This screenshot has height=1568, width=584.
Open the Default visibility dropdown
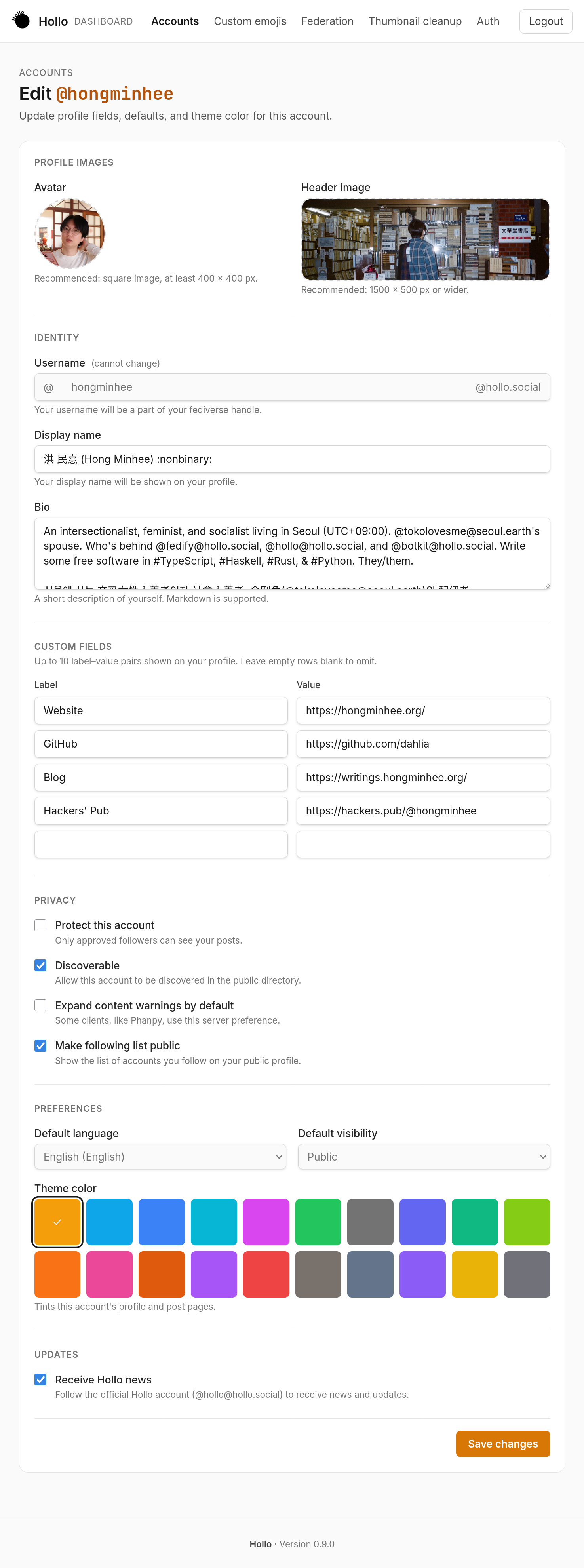424,1157
